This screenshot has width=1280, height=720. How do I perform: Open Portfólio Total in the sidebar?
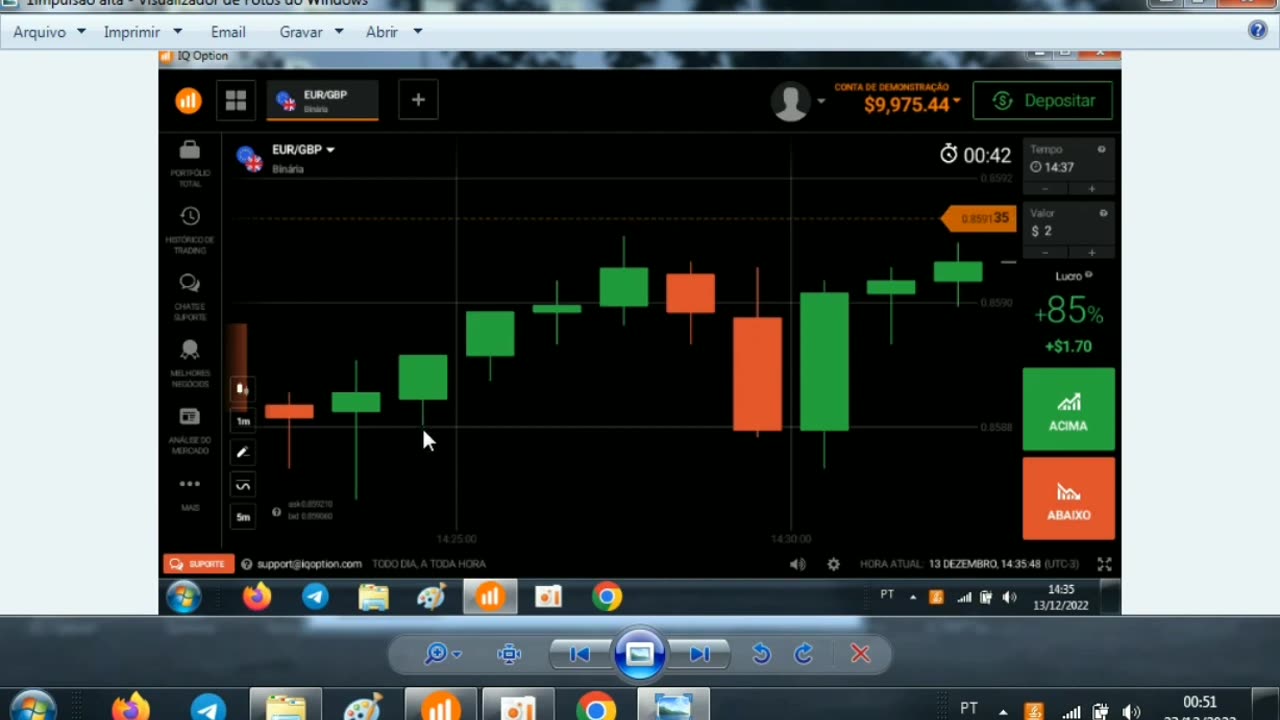(x=190, y=164)
